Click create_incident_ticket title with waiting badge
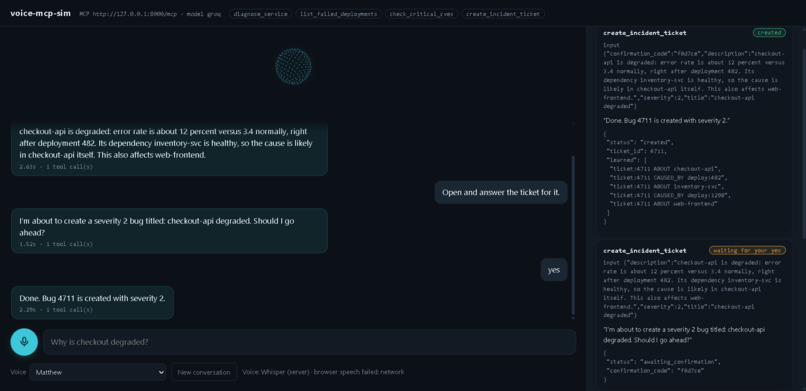 (645, 251)
